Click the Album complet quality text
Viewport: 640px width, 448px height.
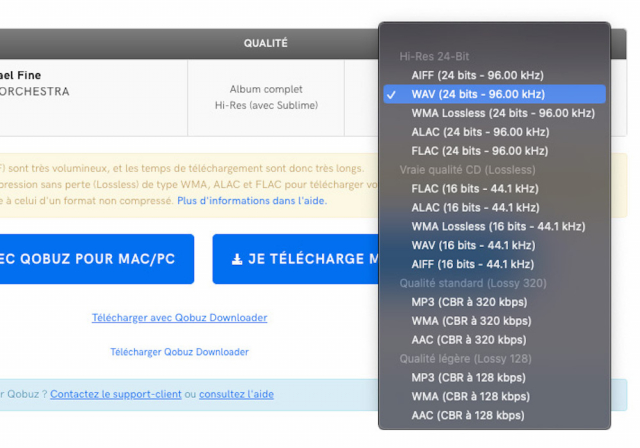pos(266,89)
